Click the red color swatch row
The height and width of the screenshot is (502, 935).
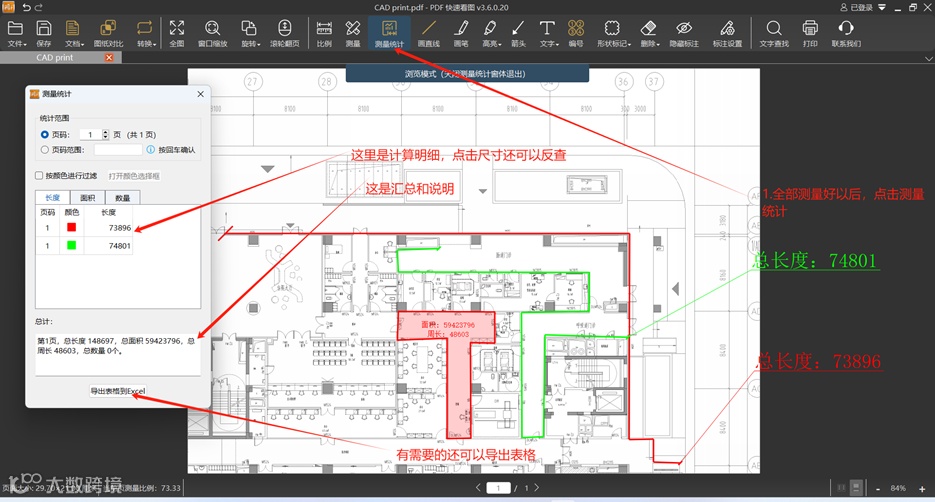[x=72, y=227]
